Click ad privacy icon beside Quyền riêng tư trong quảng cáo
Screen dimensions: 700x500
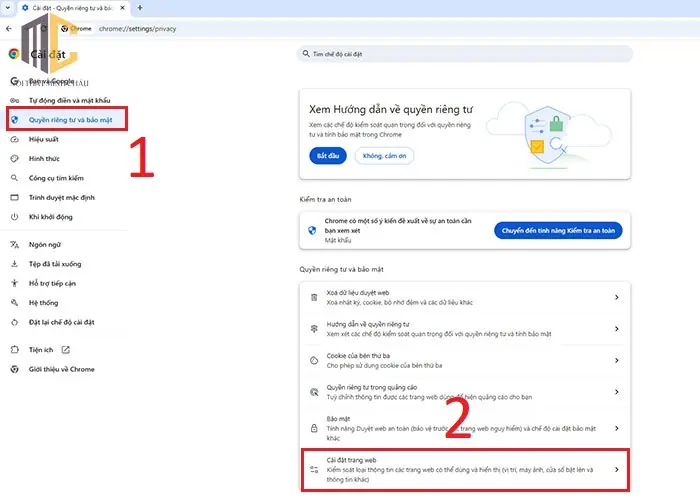click(314, 392)
